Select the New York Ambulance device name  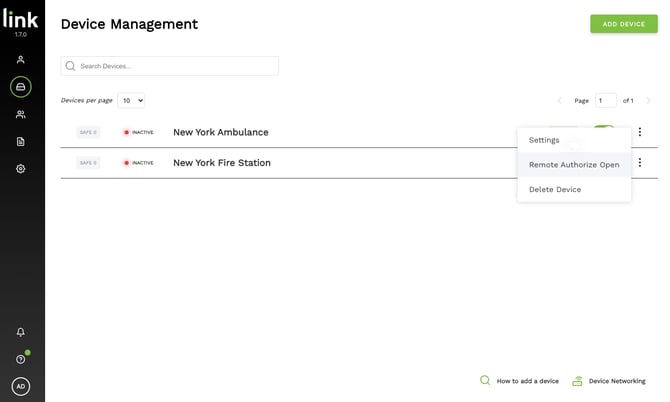click(220, 132)
